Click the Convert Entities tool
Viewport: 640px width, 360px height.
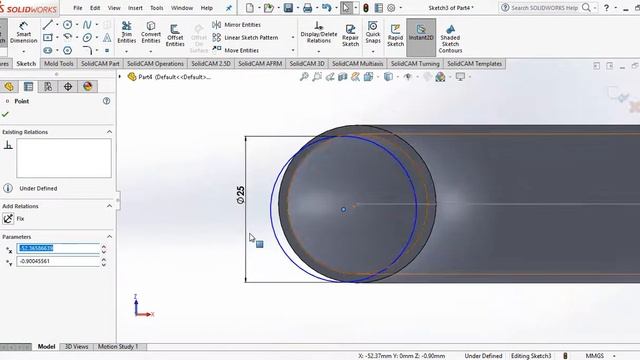click(151, 33)
